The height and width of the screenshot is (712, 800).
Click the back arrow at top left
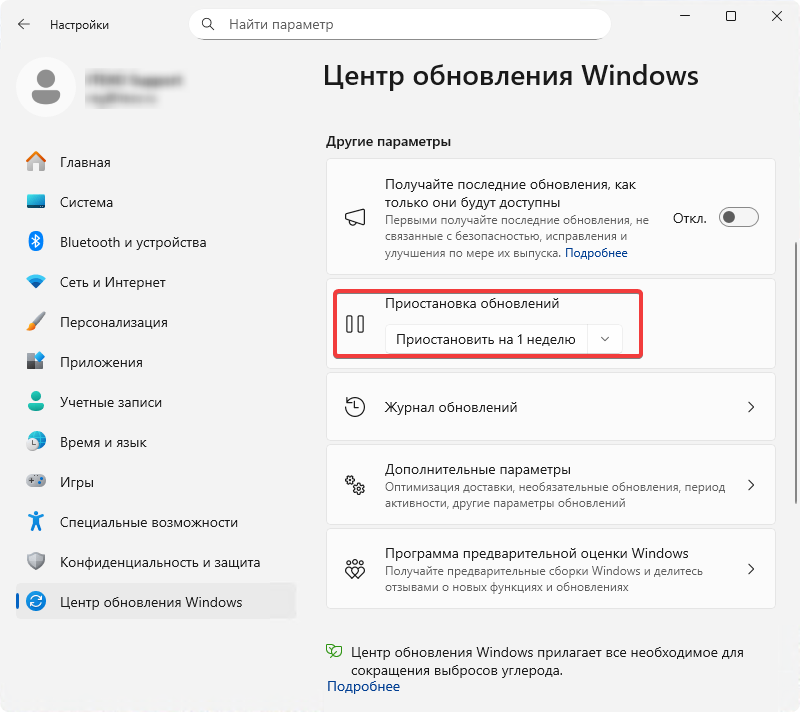click(23, 25)
